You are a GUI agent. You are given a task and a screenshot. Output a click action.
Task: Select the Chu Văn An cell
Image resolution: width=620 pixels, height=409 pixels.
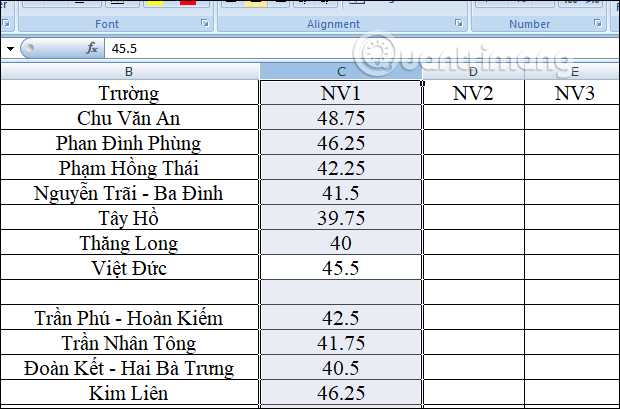coord(130,117)
